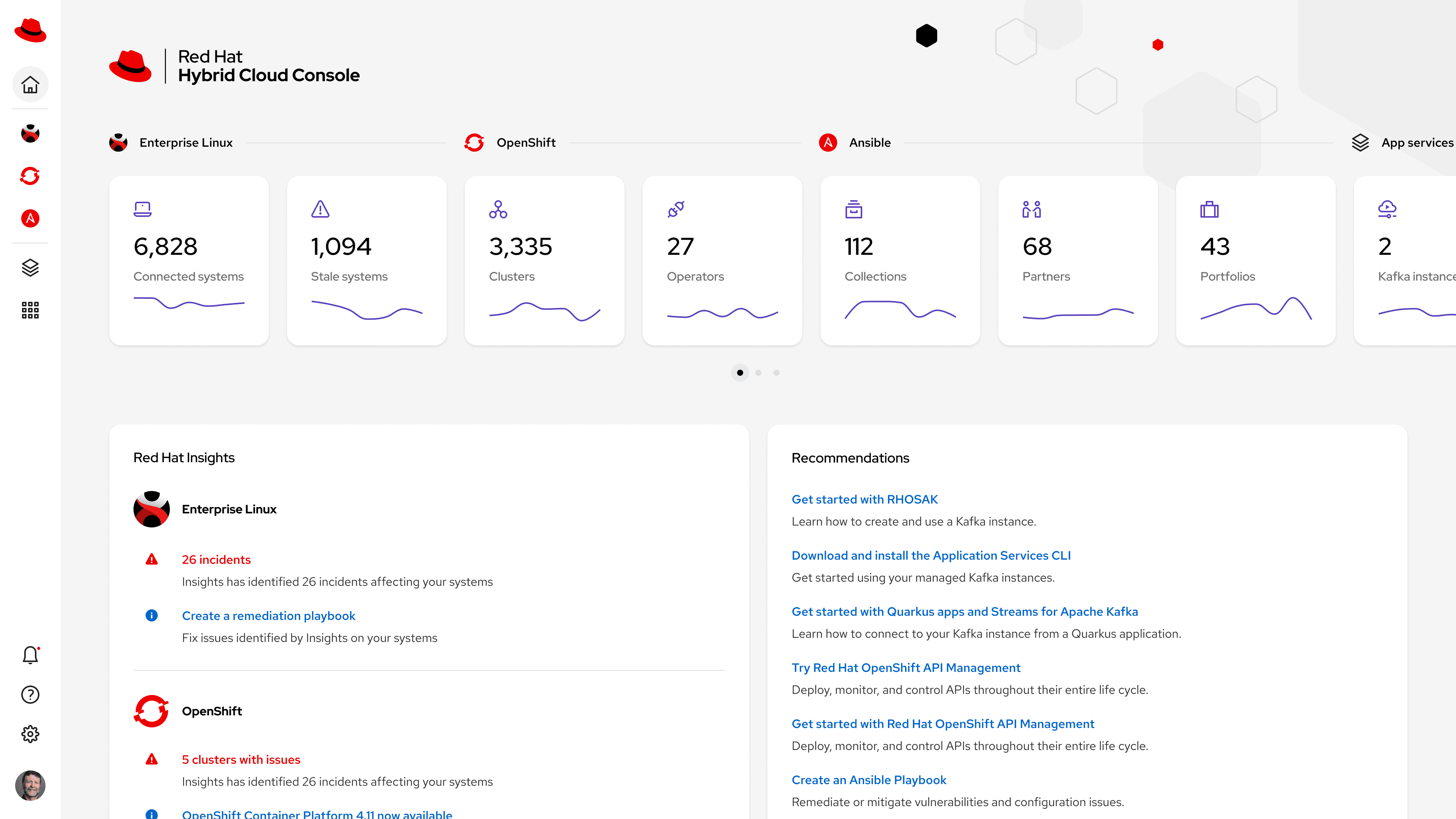
Task: Open the 5 clusters with issues link
Action: (x=242, y=759)
